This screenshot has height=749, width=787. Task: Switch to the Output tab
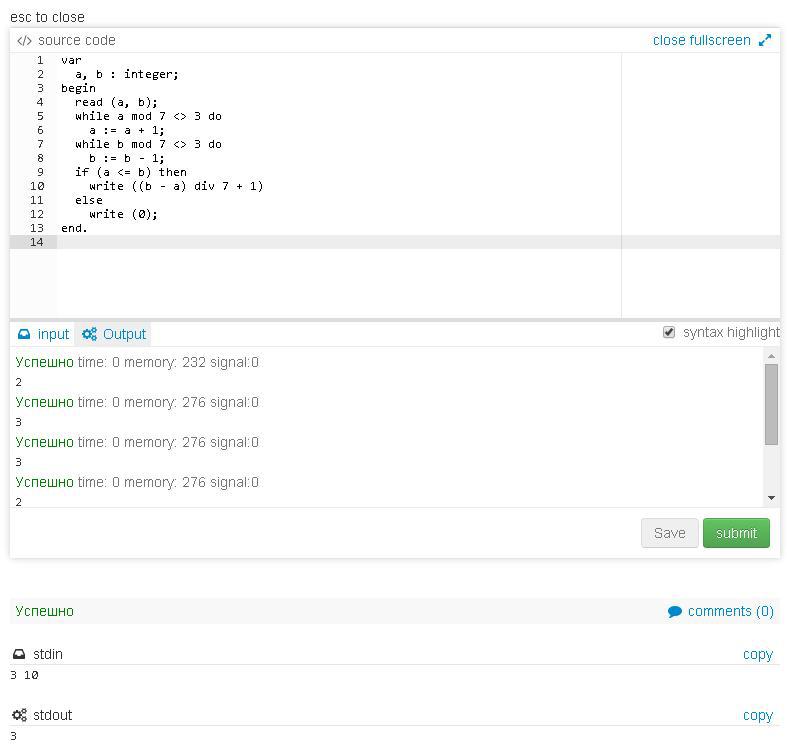click(x=114, y=334)
